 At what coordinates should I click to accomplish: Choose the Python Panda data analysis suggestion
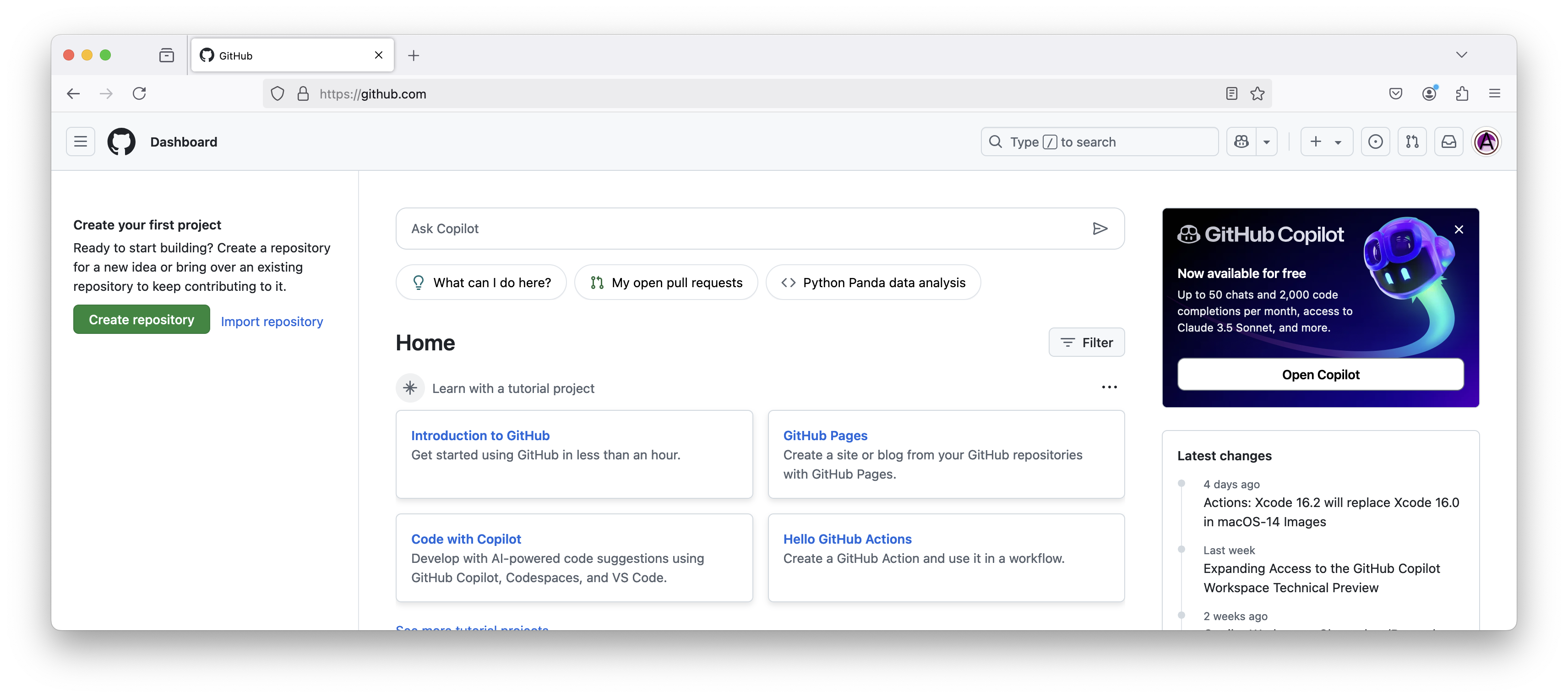873,283
